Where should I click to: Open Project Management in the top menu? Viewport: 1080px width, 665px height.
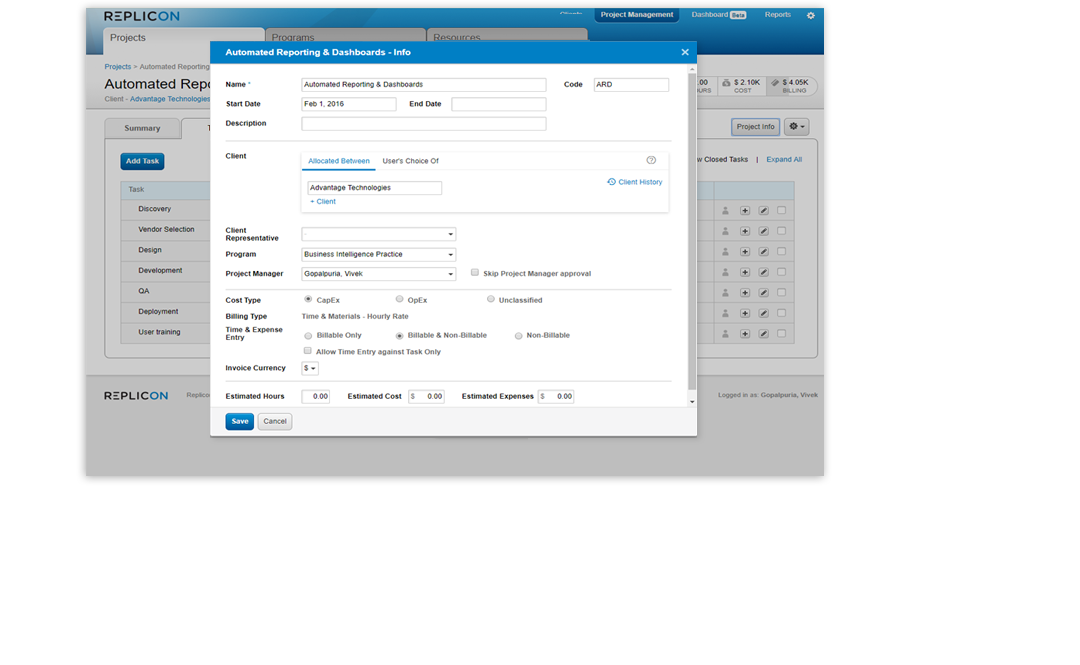click(636, 14)
